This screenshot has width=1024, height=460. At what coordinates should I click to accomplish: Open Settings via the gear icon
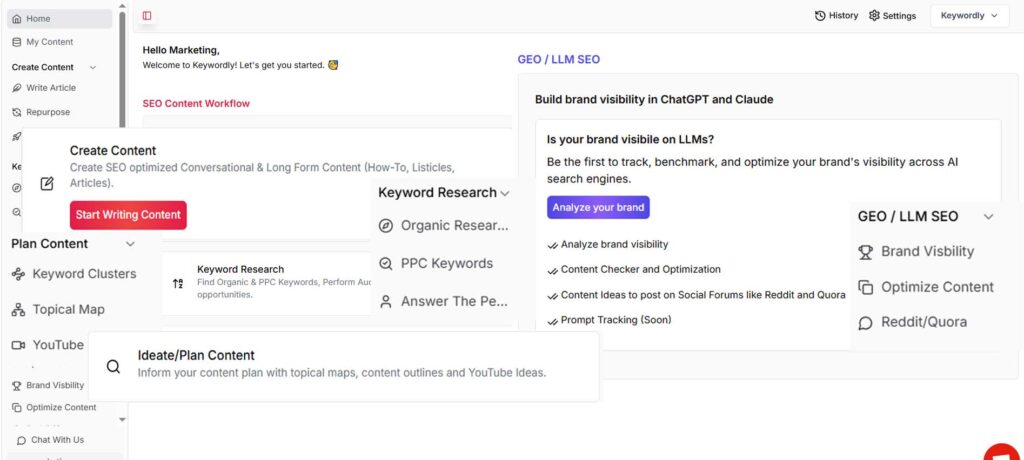click(874, 16)
